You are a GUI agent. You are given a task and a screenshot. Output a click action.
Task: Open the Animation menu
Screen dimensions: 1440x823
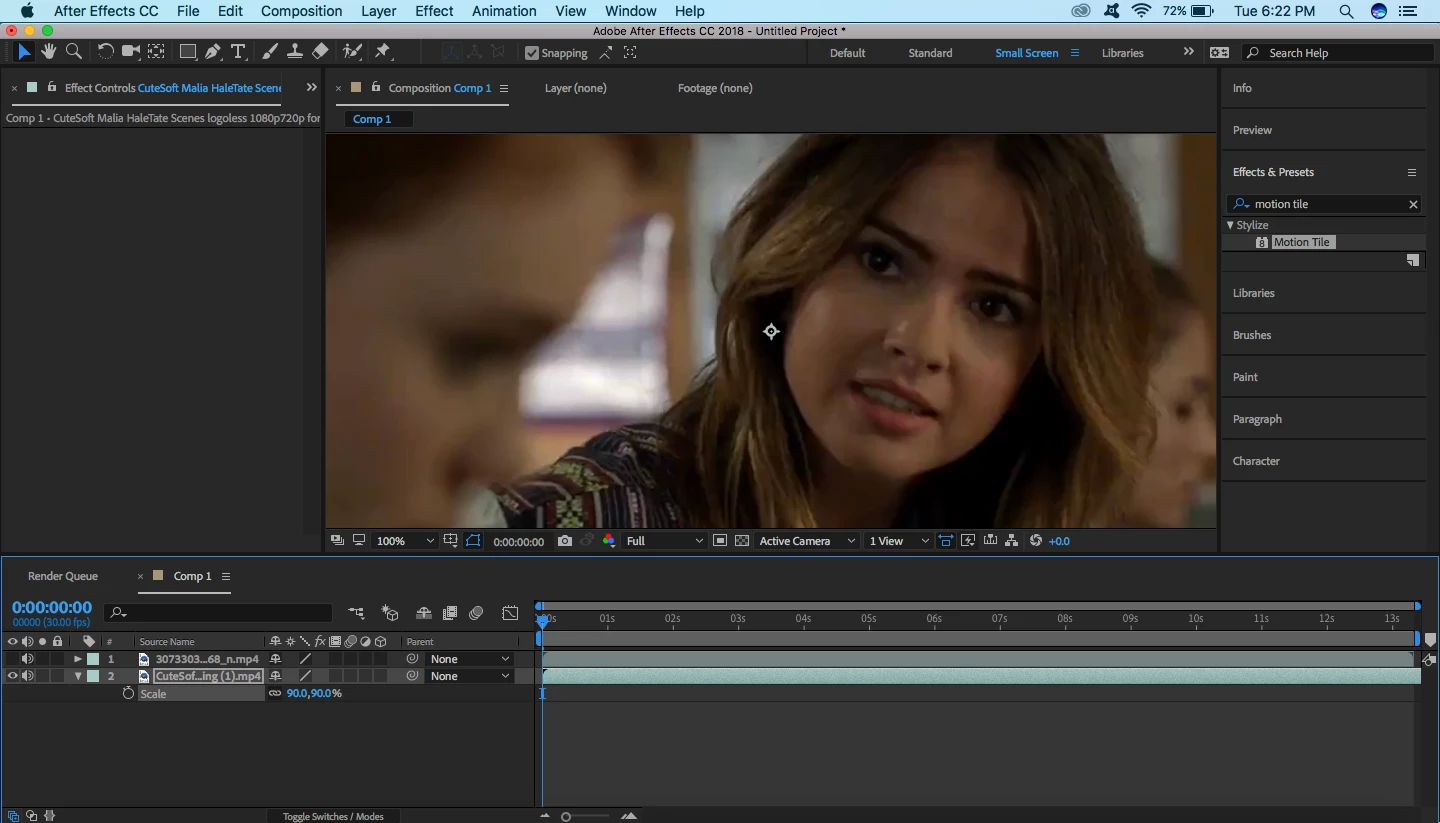(x=504, y=11)
